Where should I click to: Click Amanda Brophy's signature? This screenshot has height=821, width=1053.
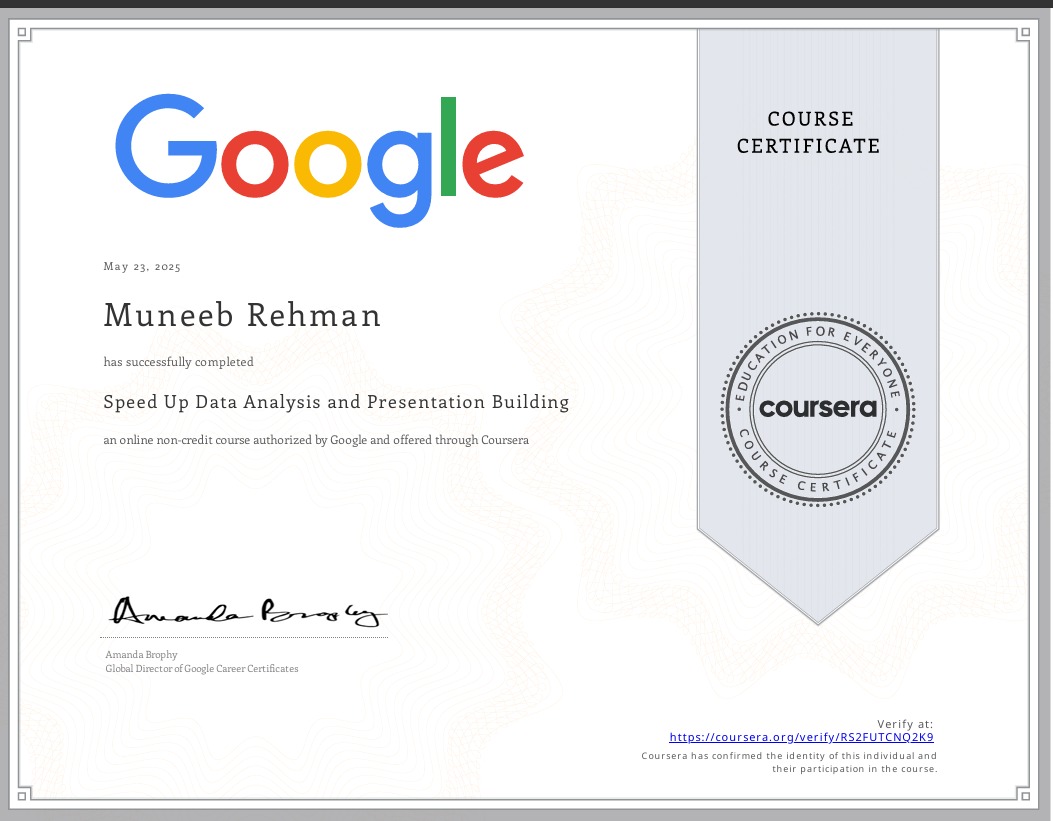pos(248,611)
